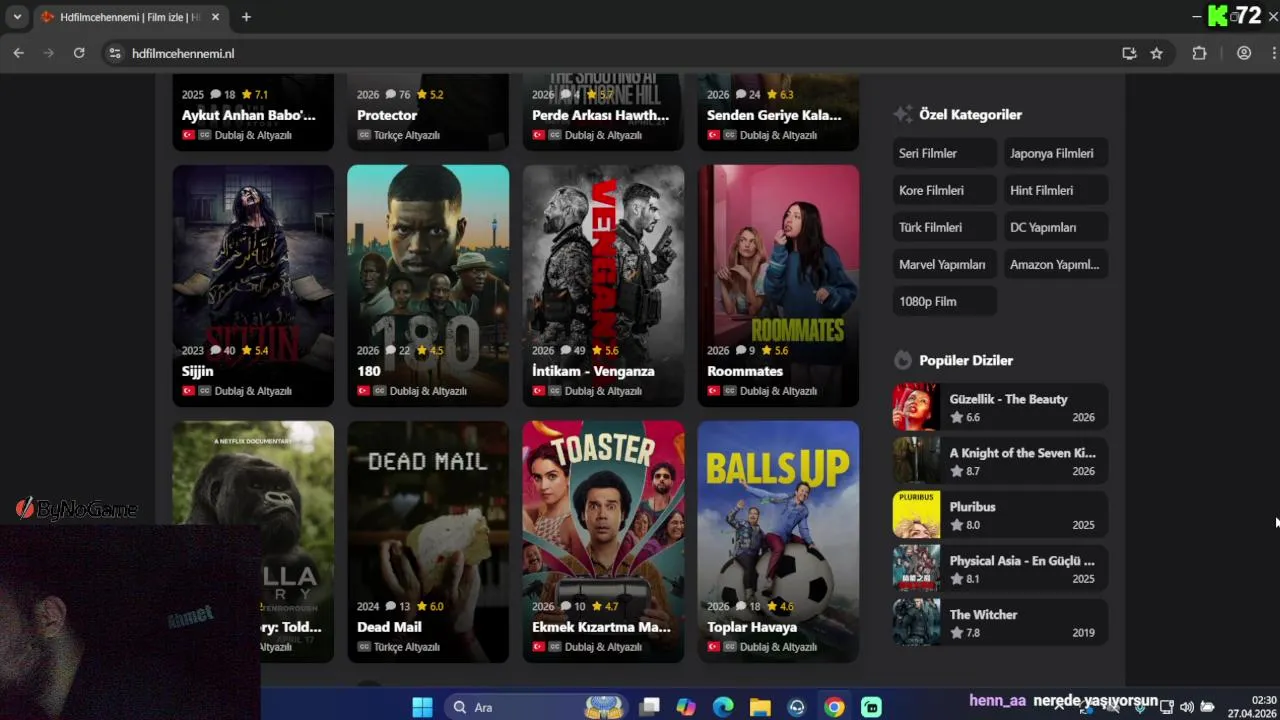1280x720 pixels.
Task: Open Hint Filmleri category
Action: (x=1056, y=190)
